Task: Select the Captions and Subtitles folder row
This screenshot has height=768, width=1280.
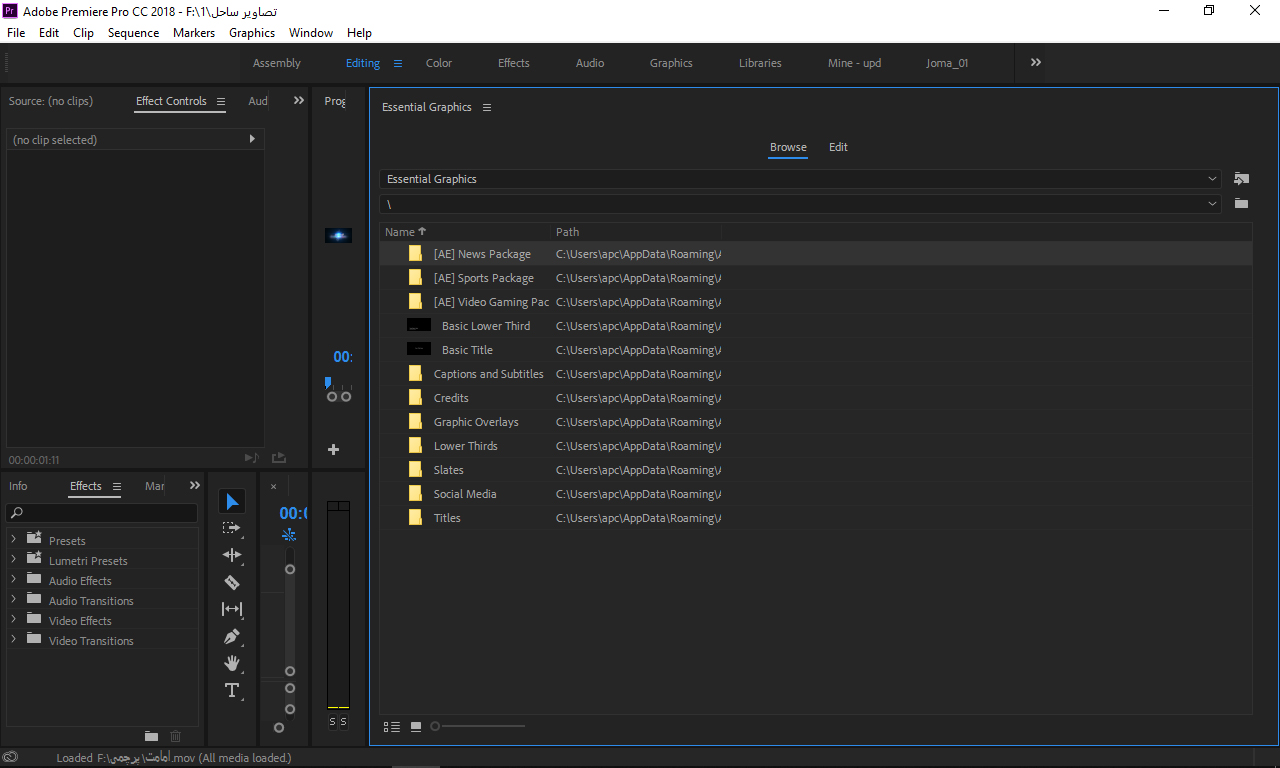Action: 816,374
